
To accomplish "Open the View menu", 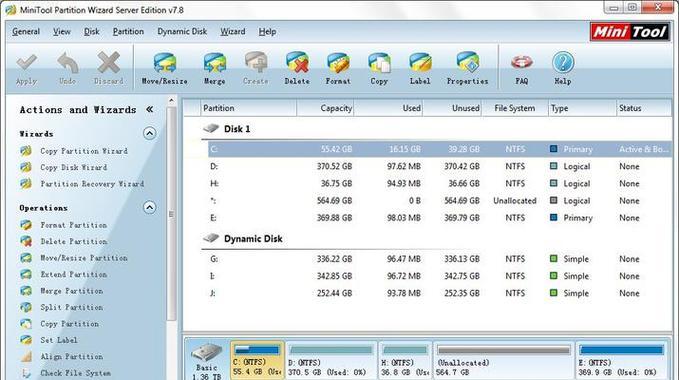I will (x=62, y=32).
